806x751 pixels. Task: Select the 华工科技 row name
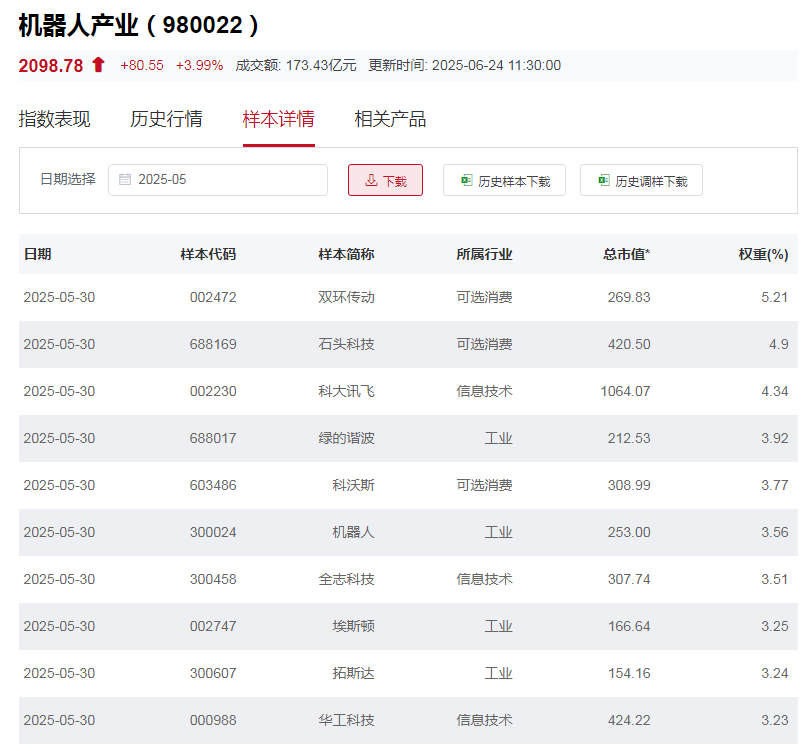tap(346, 720)
